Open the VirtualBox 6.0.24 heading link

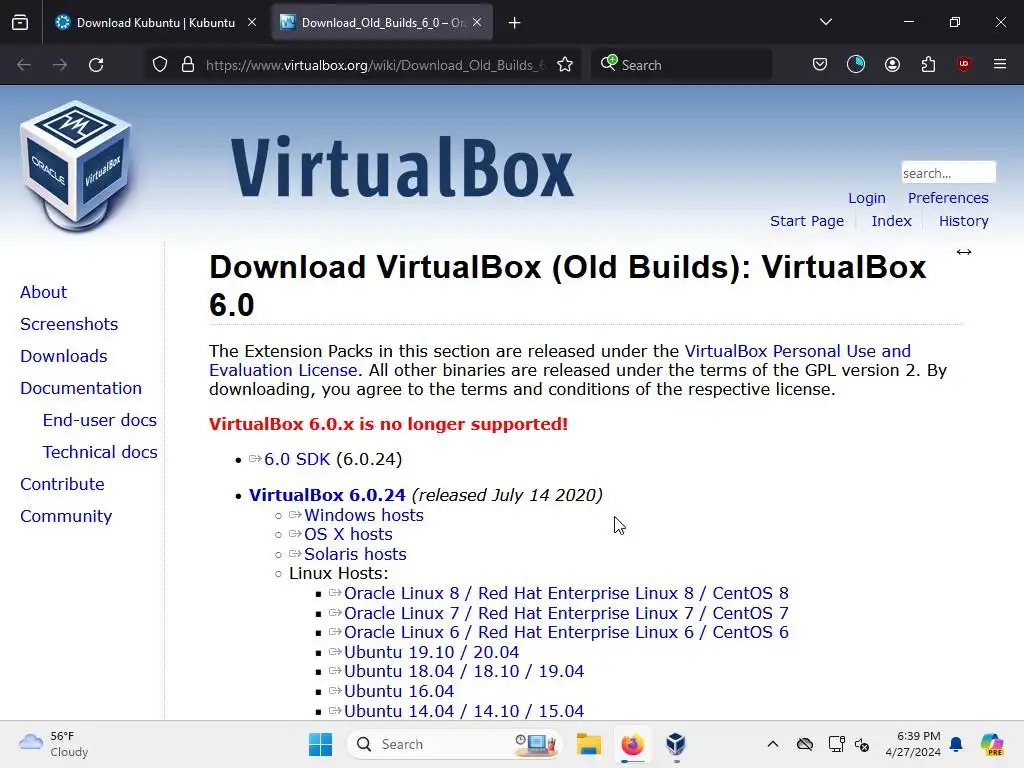coord(327,495)
